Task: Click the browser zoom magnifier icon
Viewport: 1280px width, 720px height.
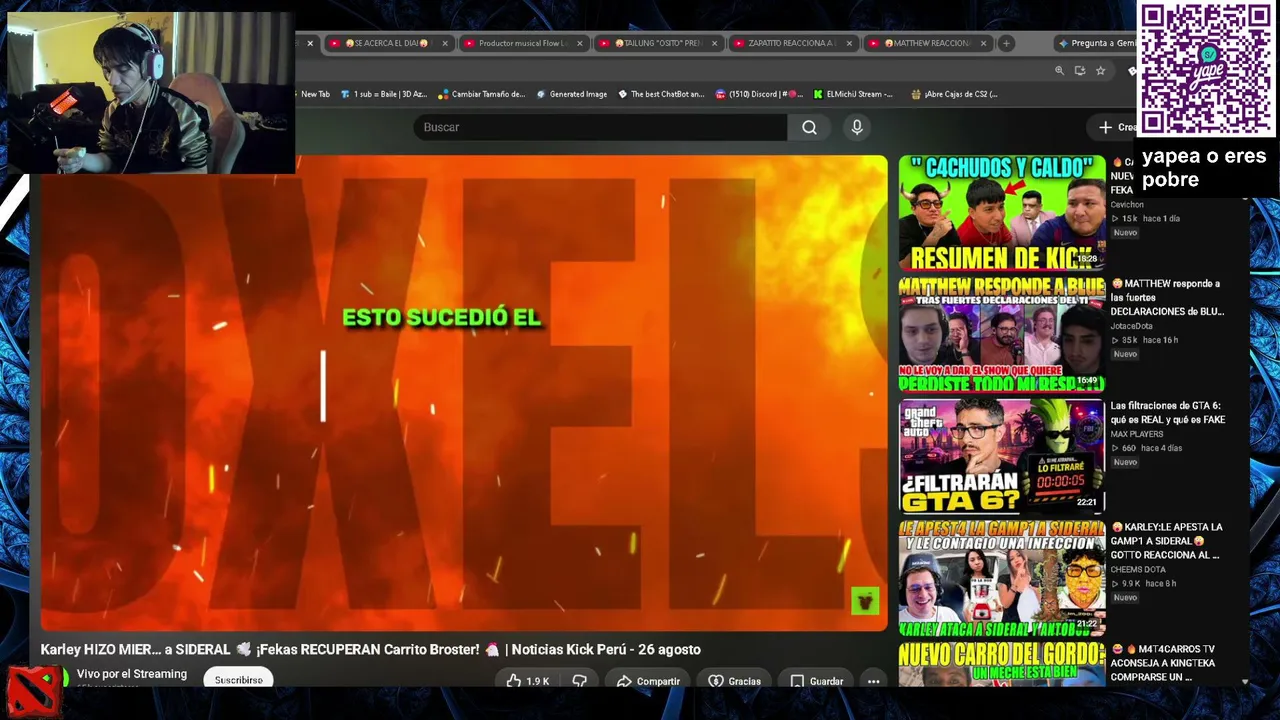Action: (1059, 71)
